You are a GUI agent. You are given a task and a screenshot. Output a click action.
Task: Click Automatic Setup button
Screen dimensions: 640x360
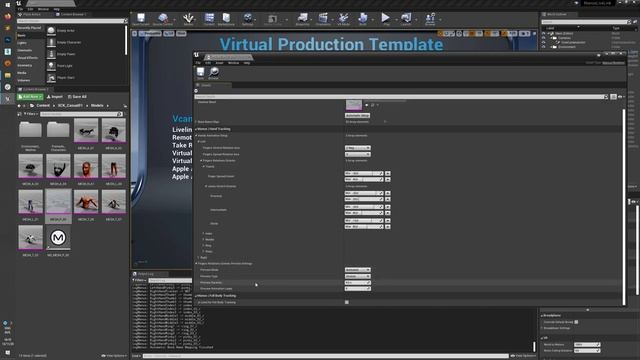point(358,116)
